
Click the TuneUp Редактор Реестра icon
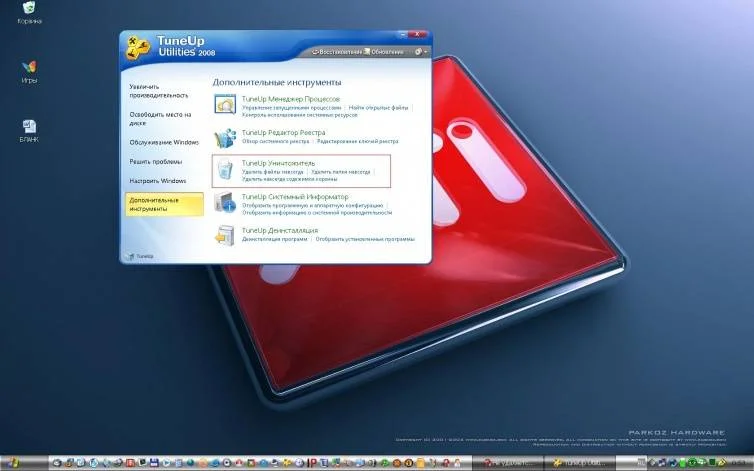225,138
